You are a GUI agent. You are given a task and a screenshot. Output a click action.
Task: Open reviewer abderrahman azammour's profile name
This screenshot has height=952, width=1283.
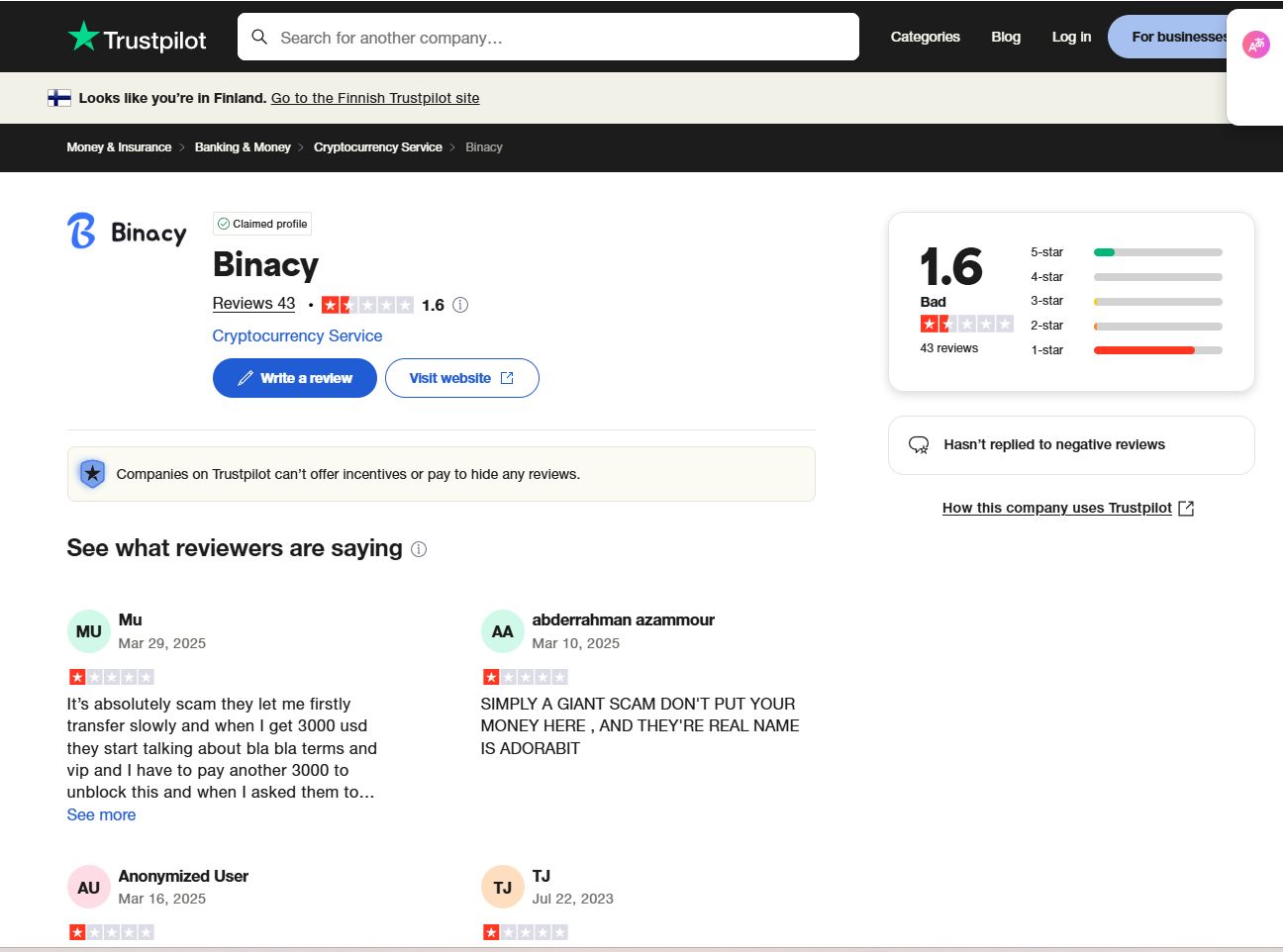coord(623,619)
